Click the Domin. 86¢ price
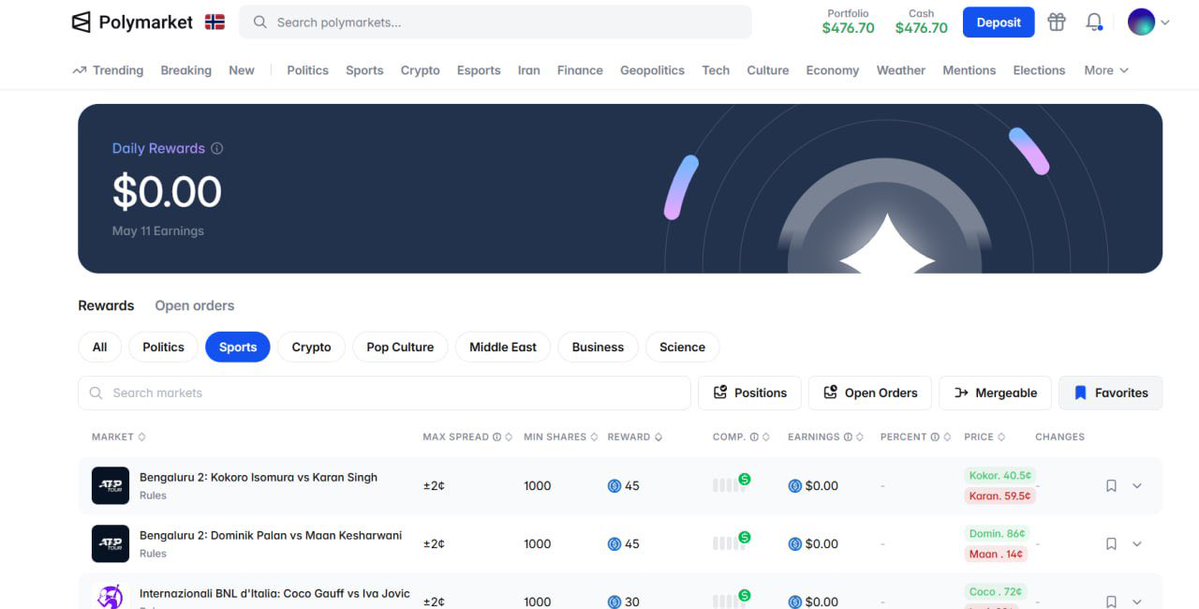Viewport: 1199px width, 609px height. 997,533
